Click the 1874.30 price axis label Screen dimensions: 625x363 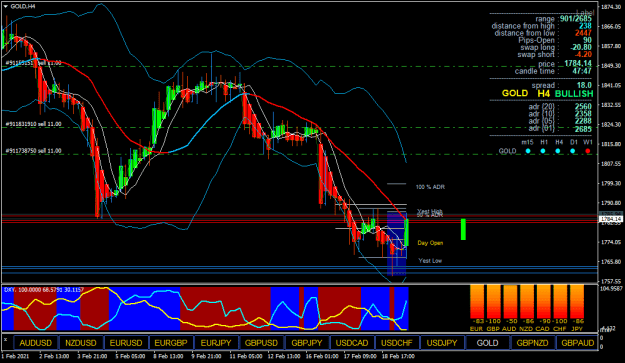(x=611, y=7)
